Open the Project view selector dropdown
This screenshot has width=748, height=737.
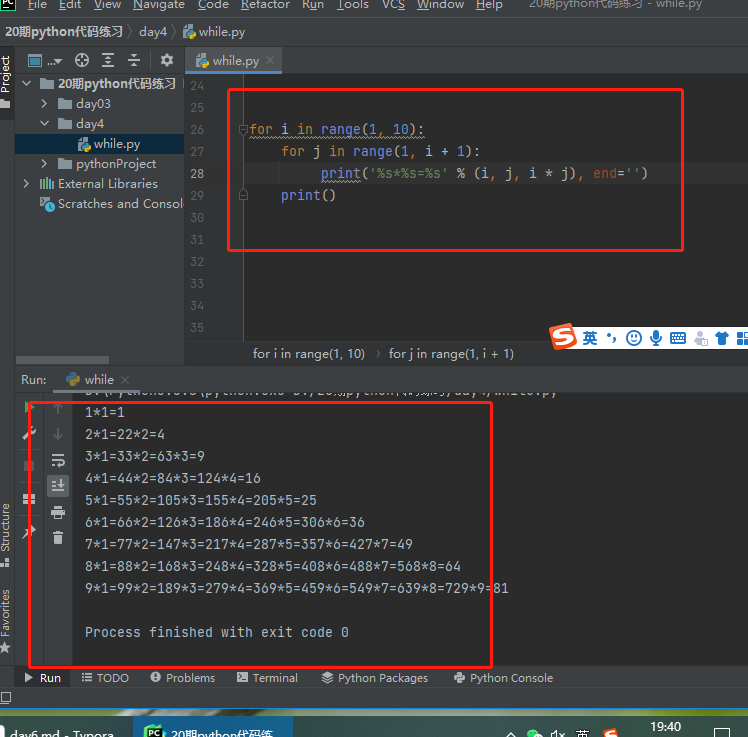[45, 61]
